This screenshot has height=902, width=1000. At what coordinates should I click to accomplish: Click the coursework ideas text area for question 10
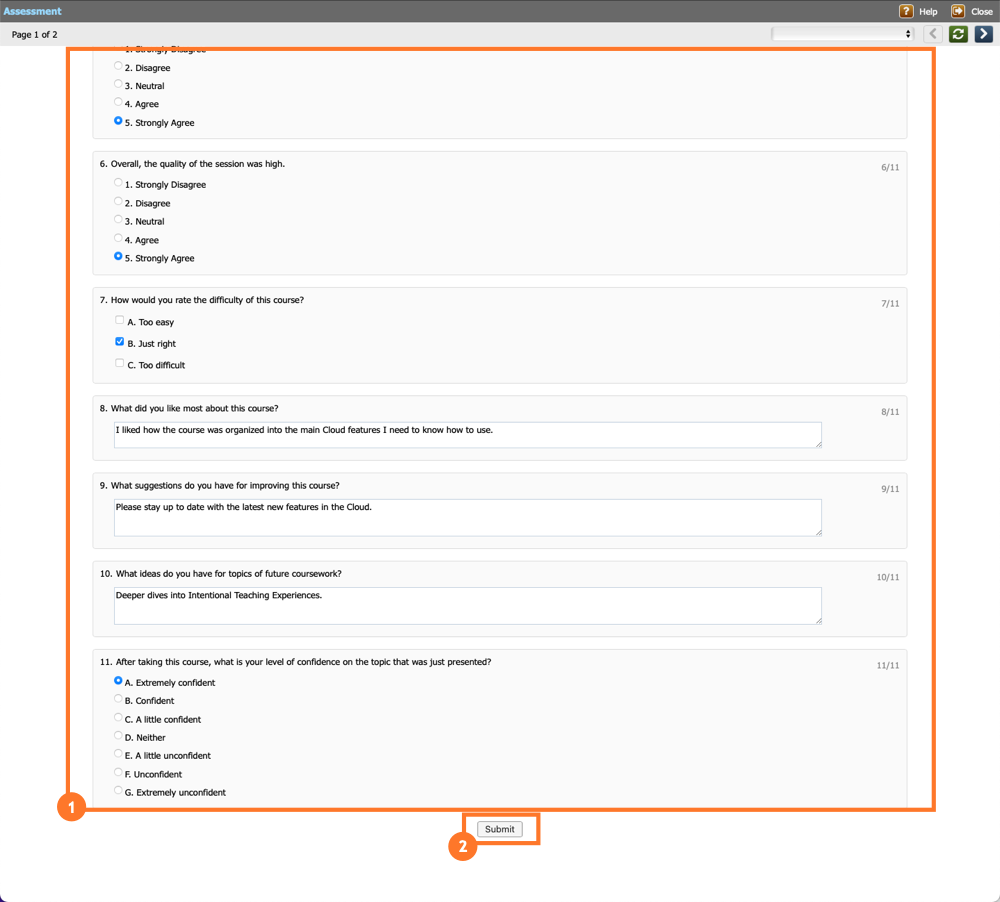(466, 605)
